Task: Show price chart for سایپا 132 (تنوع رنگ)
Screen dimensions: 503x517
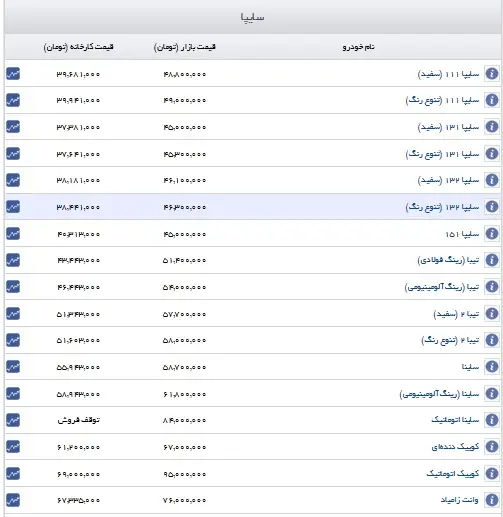Action: pos(13,207)
